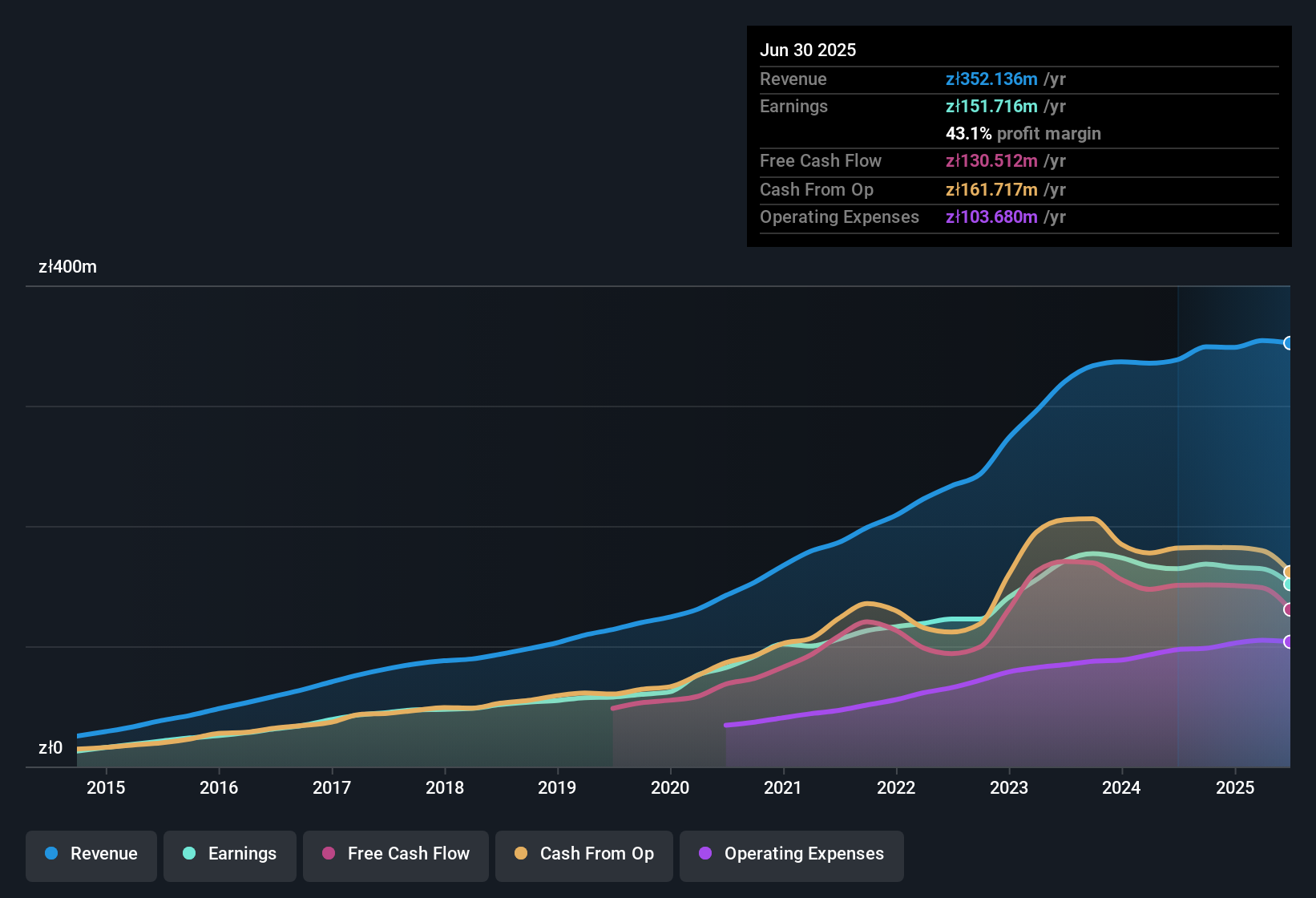The height and width of the screenshot is (898, 1316).
Task: Click the blue Revenue legend dot
Action: pyautogui.click(x=51, y=854)
